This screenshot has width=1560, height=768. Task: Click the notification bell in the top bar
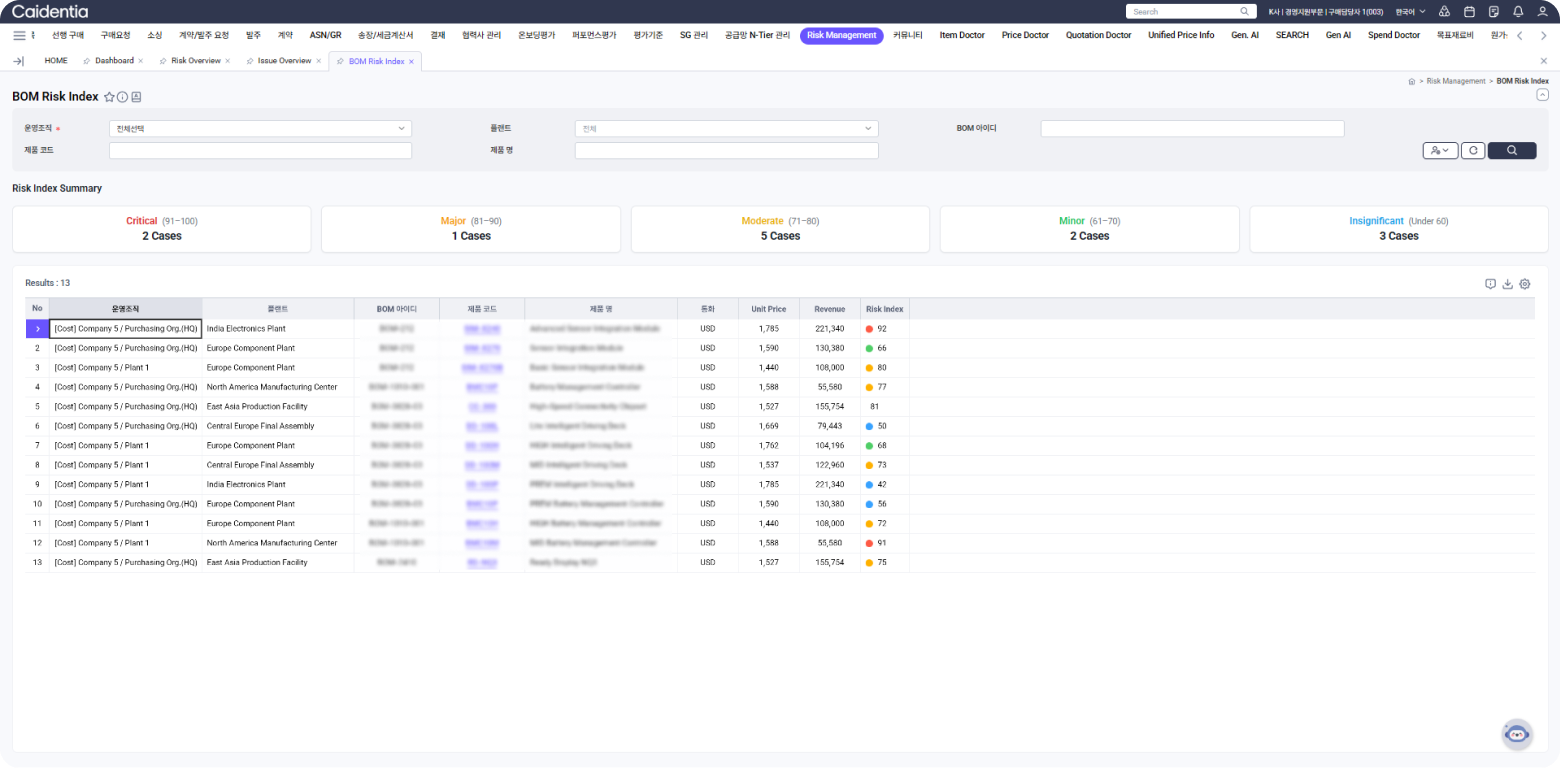1518,12
